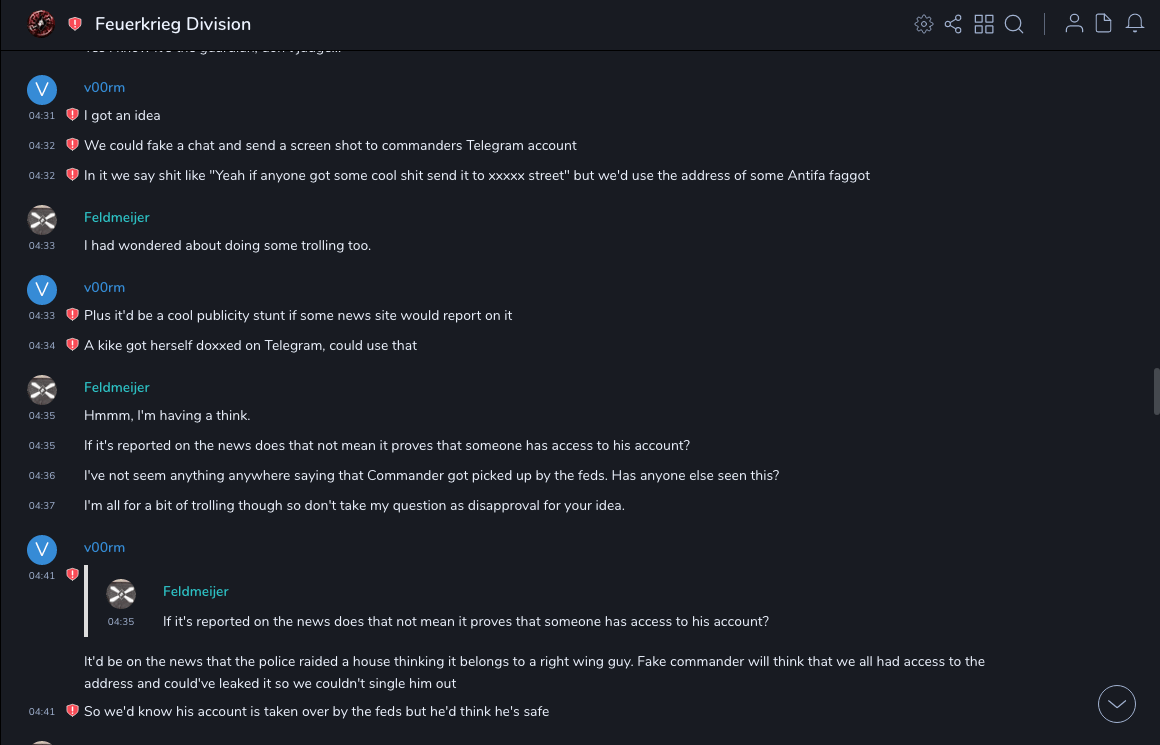Screen dimensions: 1160x745
Task: Jump to latest with the down-chevron button
Action: [x=1117, y=704]
